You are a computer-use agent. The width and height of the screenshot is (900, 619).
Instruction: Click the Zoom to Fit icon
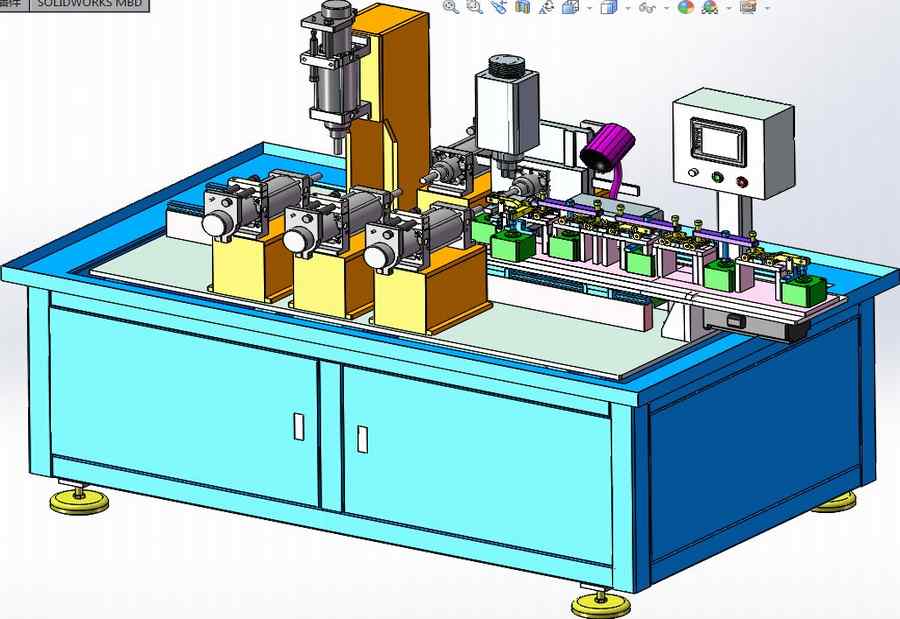pyautogui.click(x=451, y=7)
